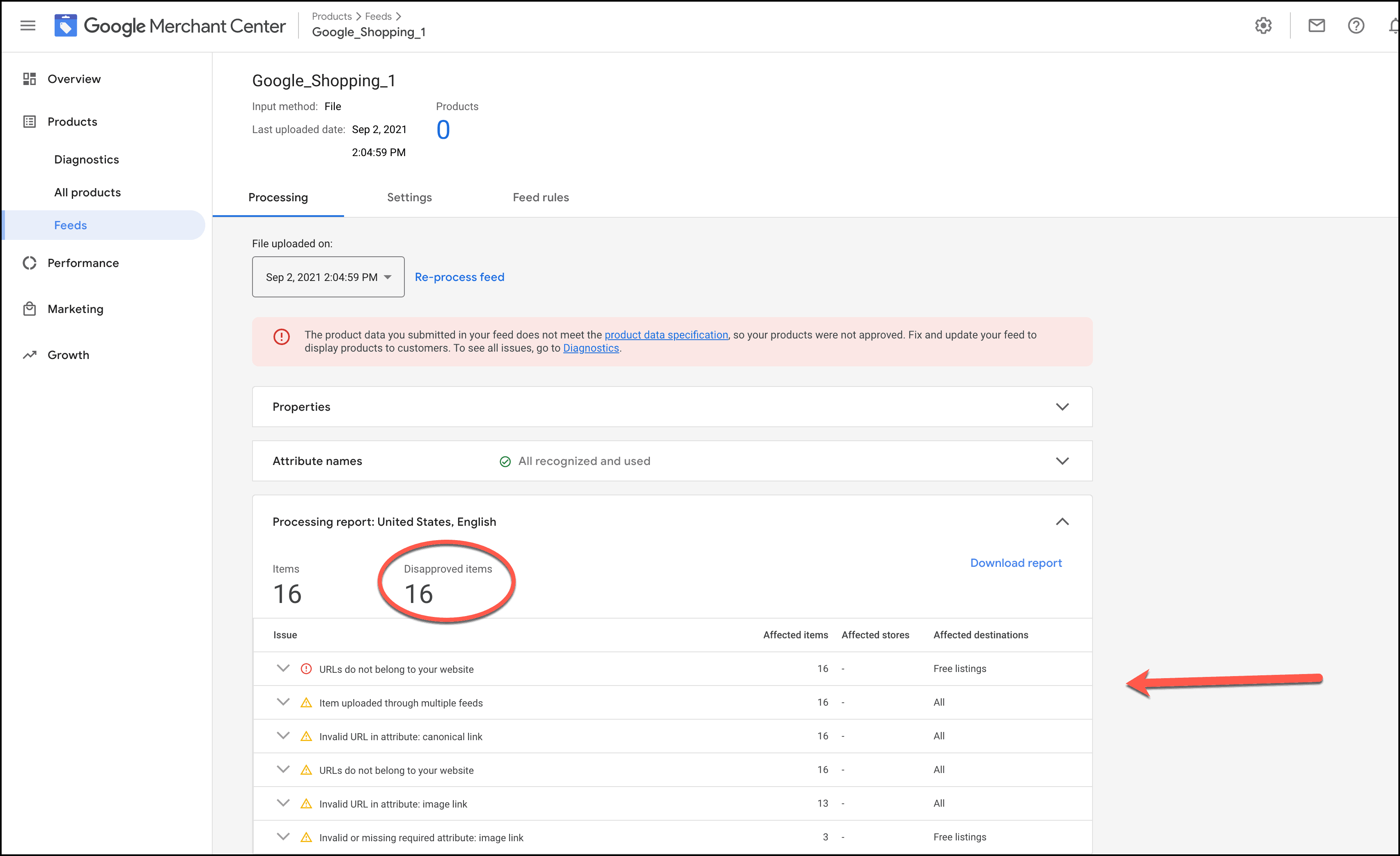Screen dimensions: 1400x856
Task: Open the file uploaded date dropdown
Action: point(328,277)
